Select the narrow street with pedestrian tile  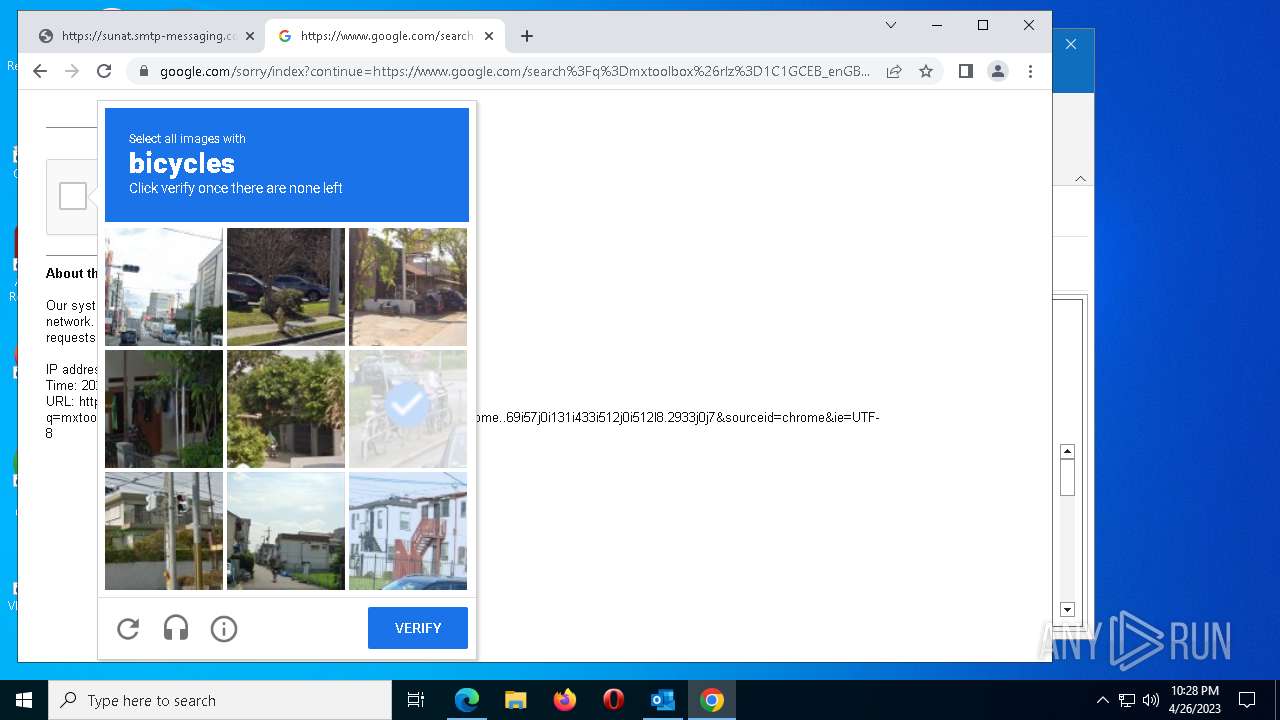tap(286, 531)
